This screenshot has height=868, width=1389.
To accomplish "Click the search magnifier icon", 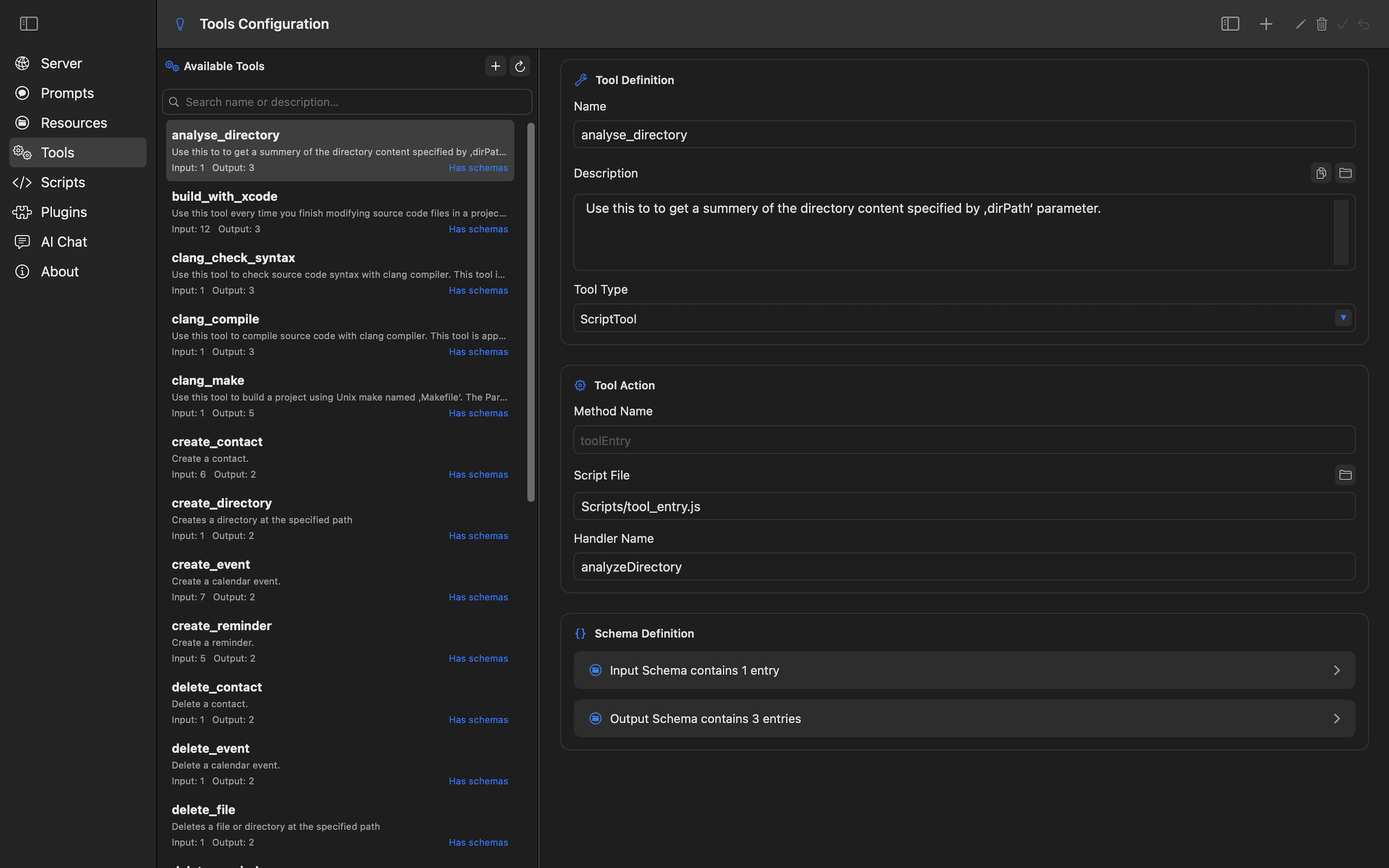I will point(174,101).
